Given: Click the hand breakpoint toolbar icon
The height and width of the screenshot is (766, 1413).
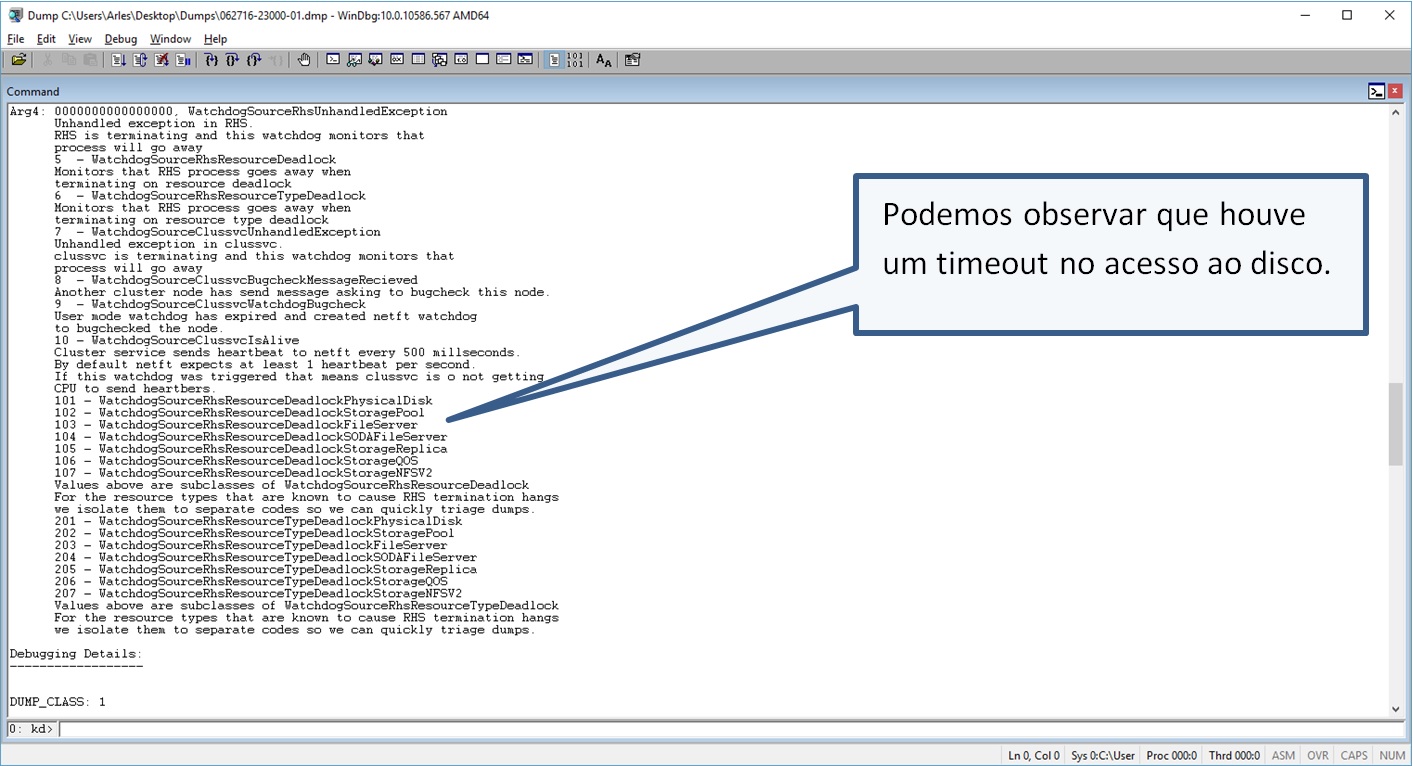Looking at the screenshot, I should point(304,60).
